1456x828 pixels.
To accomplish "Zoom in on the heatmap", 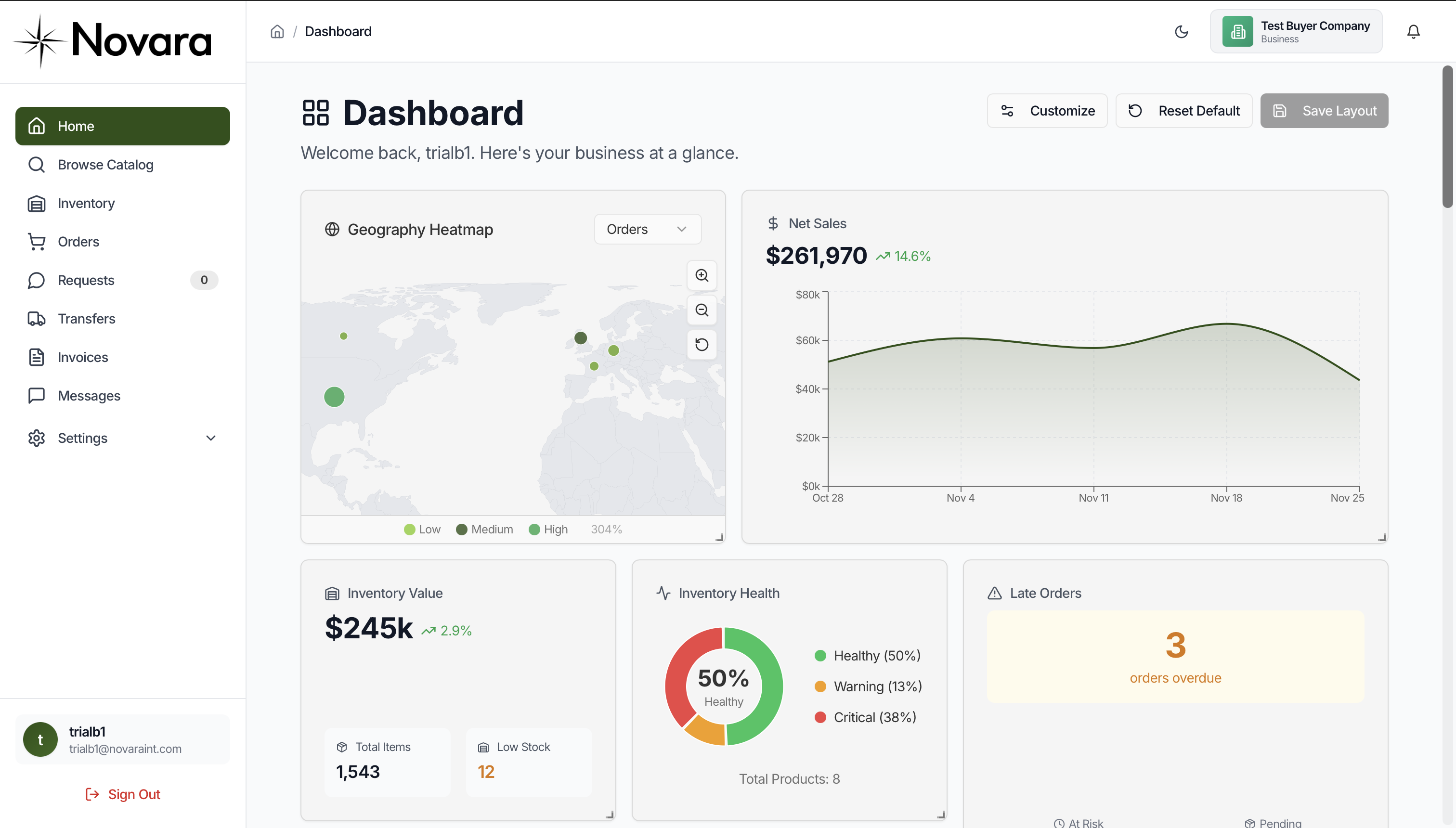I will click(702, 275).
